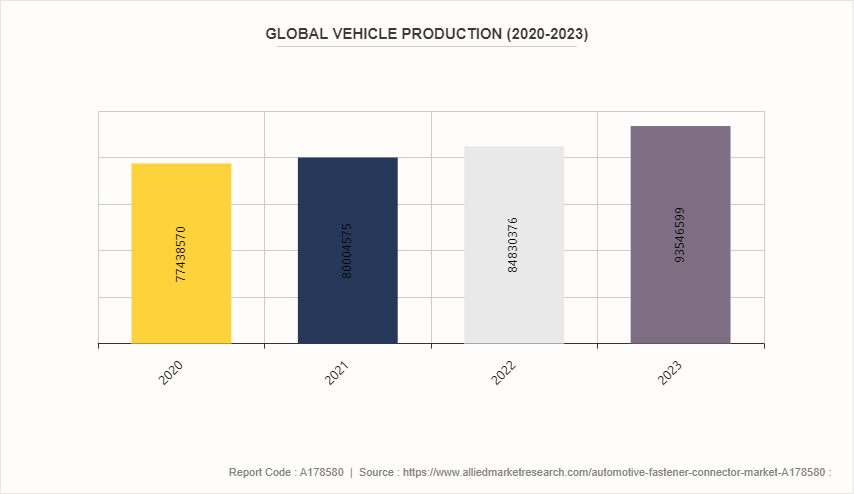
Task: Click the 2022 x-axis label
Action: pyautogui.click(x=506, y=372)
